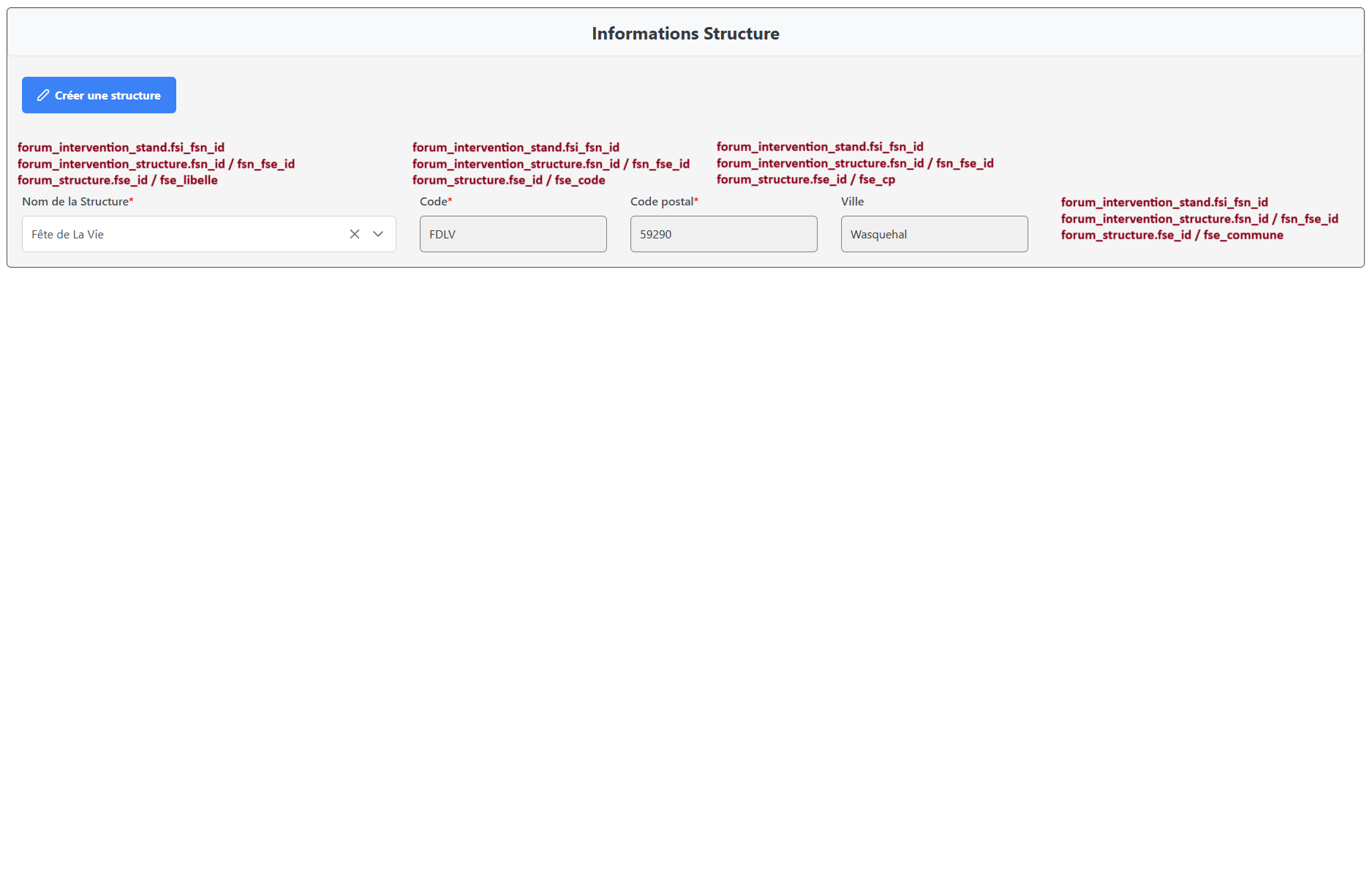1372x876 pixels.
Task: Open the Fête de La Vie combo box
Action: [x=183, y=234]
